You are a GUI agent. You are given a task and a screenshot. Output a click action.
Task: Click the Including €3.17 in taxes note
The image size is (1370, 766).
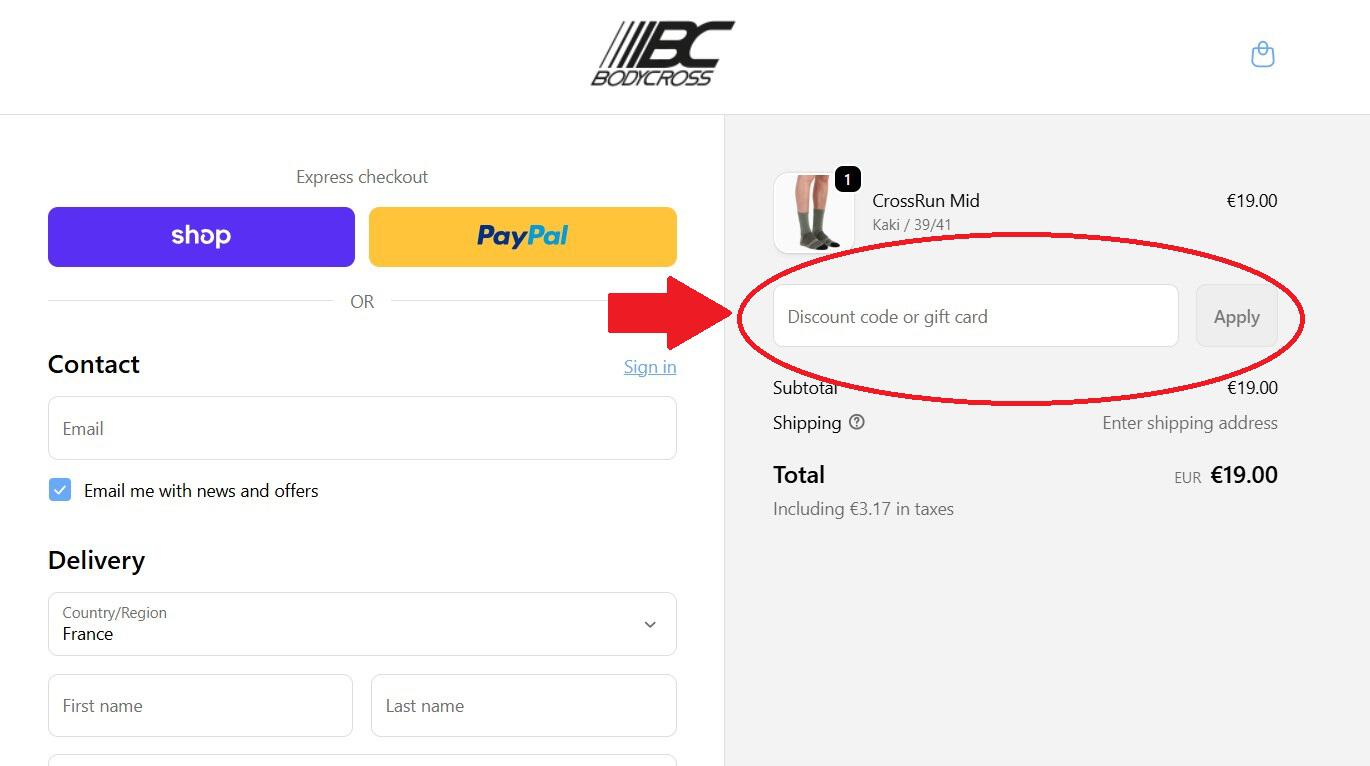(863, 509)
